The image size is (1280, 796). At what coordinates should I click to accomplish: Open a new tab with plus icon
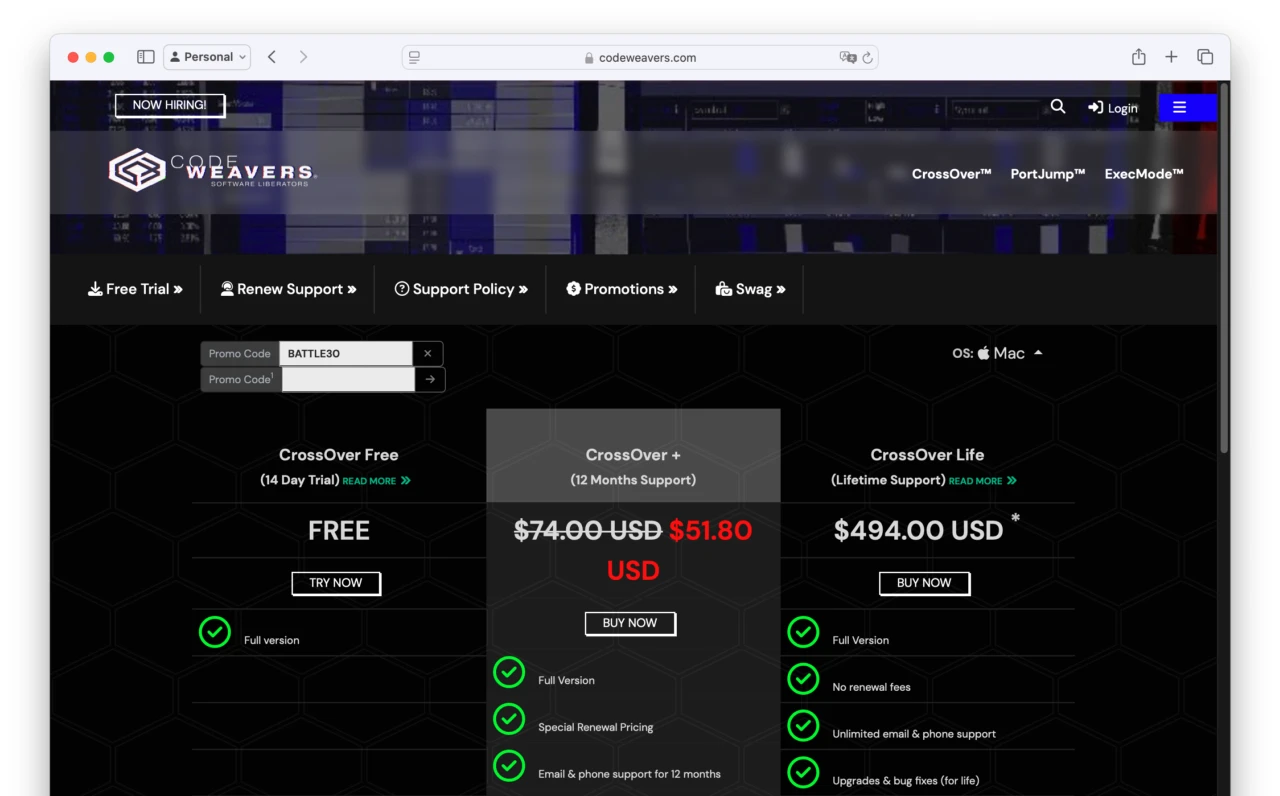pyautogui.click(x=1171, y=57)
